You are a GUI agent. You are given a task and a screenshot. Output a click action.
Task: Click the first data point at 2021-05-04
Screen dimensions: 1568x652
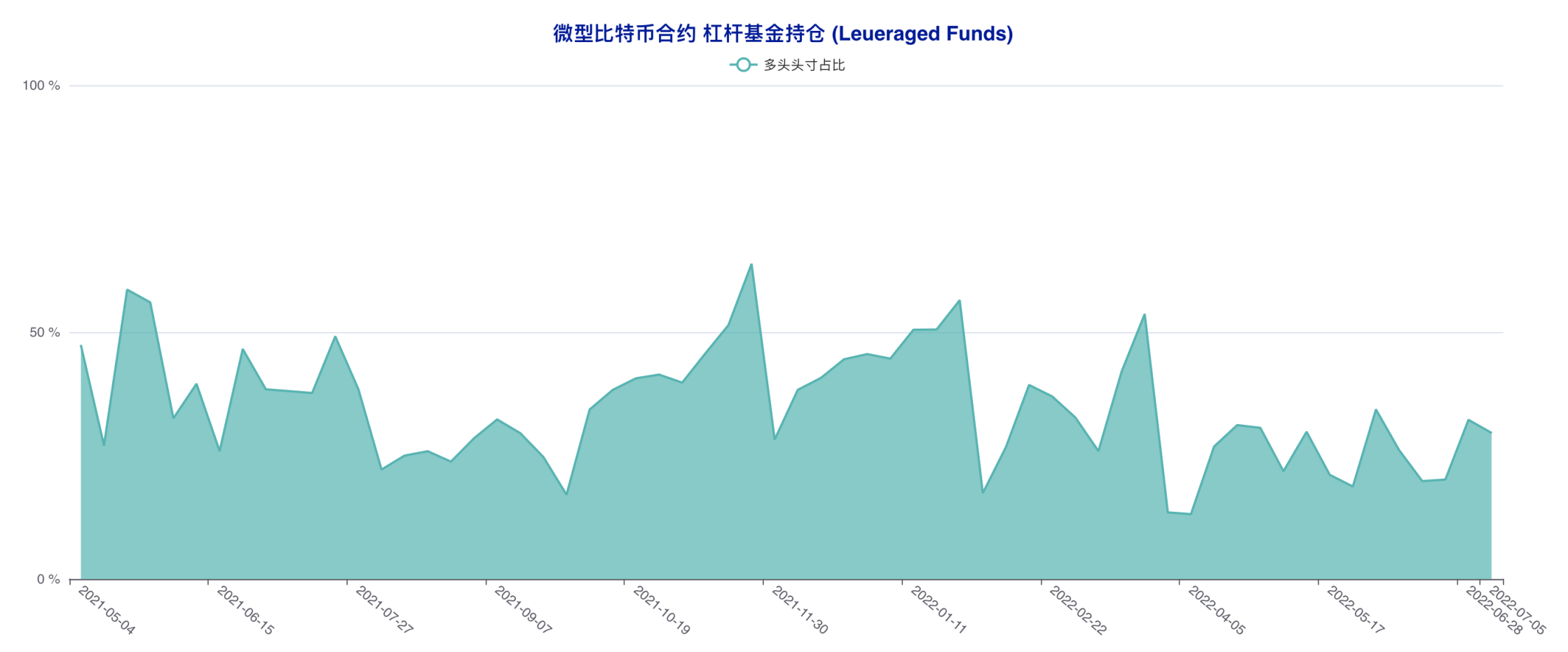coord(81,346)
